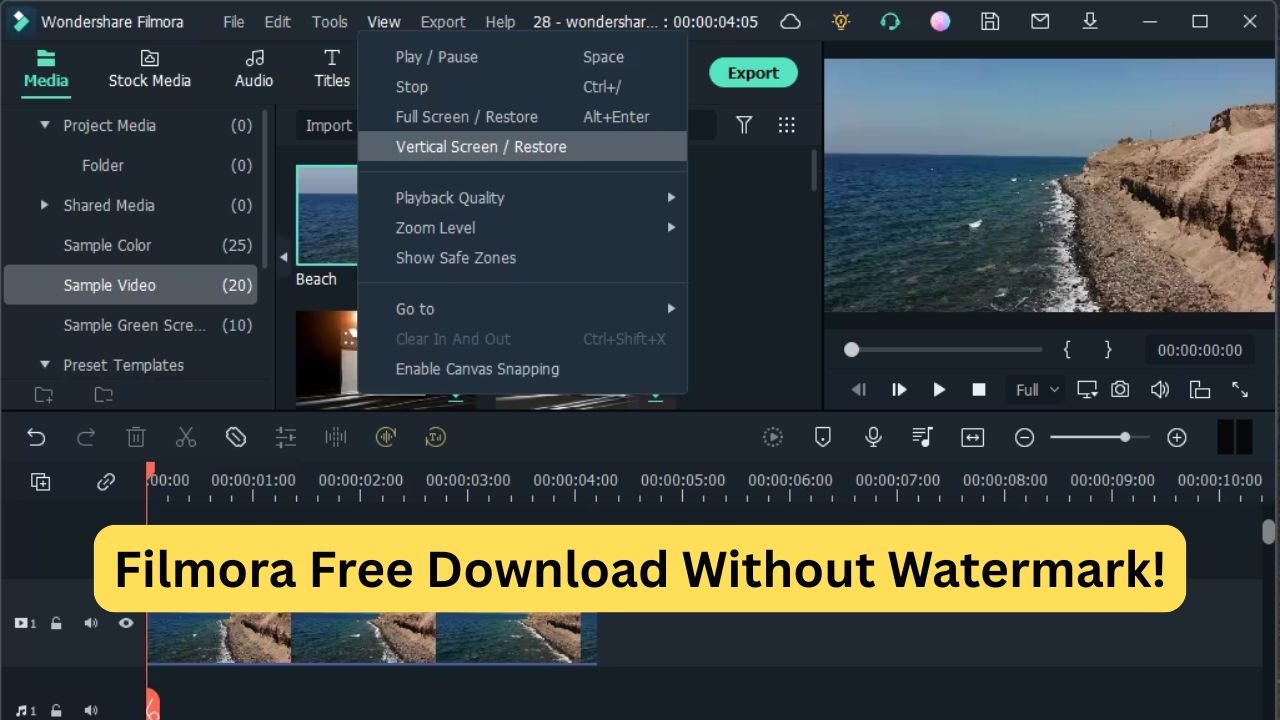Open the Audio panel in the top toolbar
Image resolution: width=1280 pixels, height=720 pixels.
pos(253,70)
